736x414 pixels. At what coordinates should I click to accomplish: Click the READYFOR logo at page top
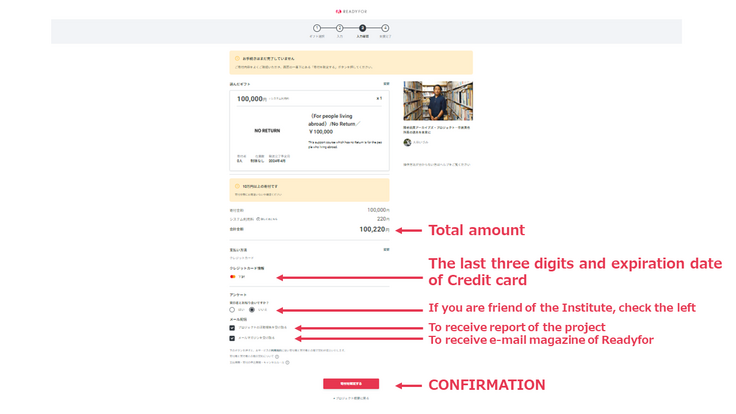(351, 11)
